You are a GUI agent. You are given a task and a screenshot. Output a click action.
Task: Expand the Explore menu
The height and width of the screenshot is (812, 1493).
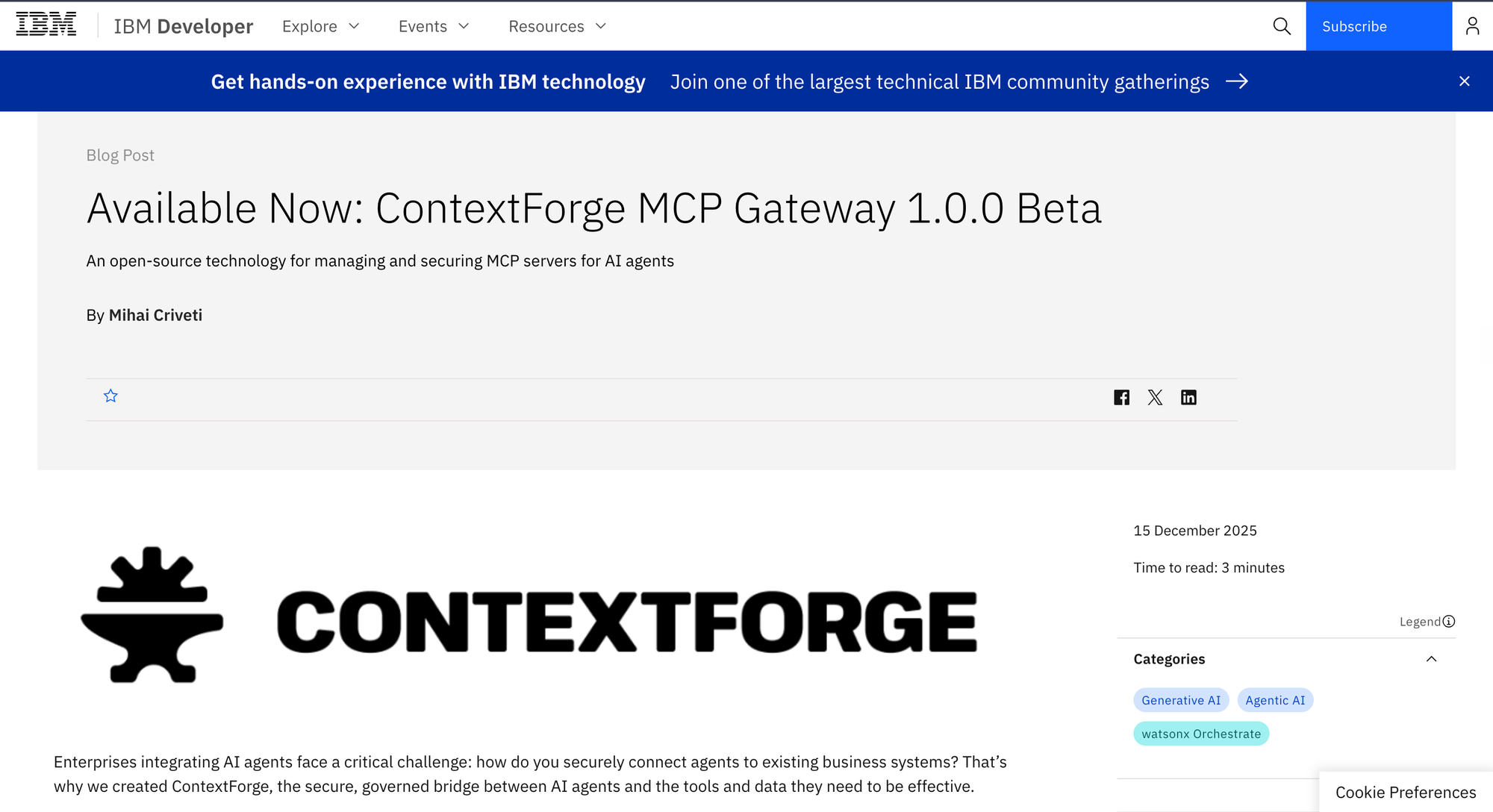(x=321, y=26)
